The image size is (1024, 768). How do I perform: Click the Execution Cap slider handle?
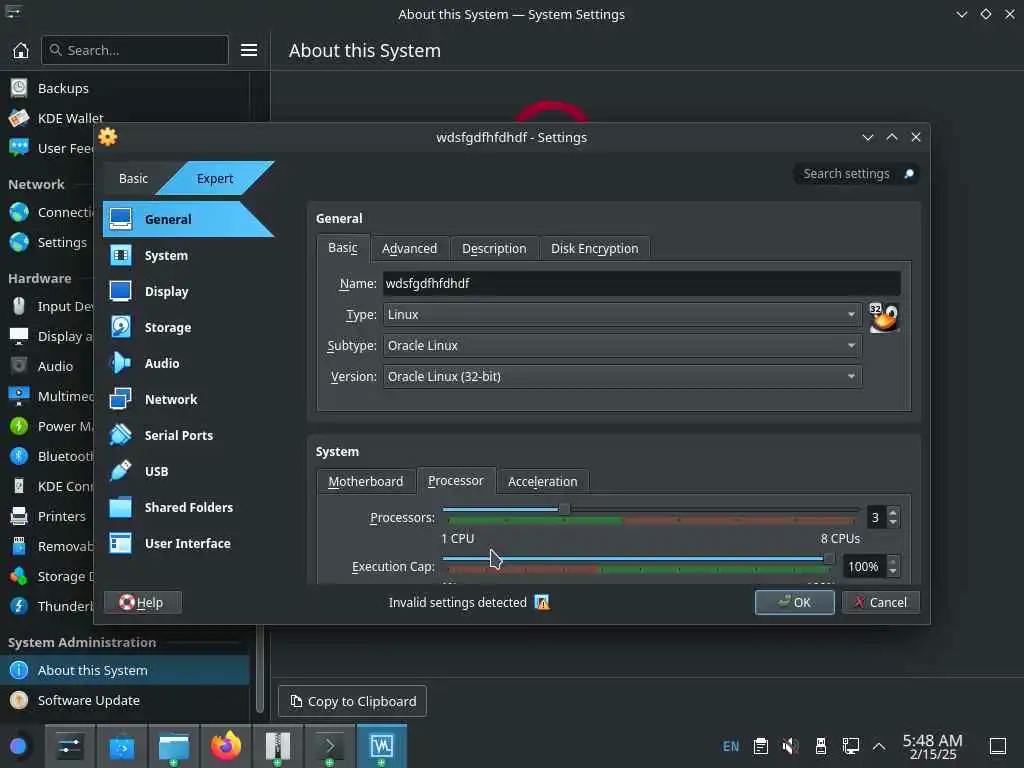829,558
